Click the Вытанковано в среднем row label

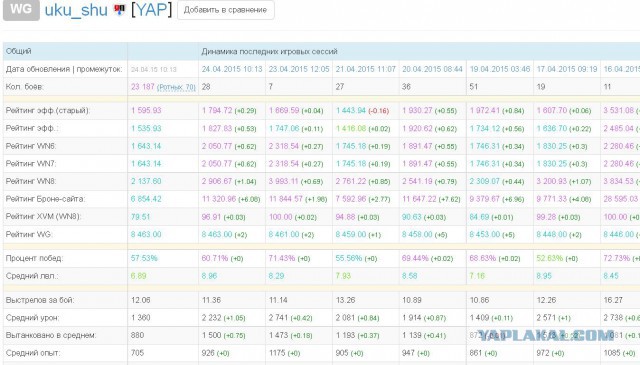(51, 335)
